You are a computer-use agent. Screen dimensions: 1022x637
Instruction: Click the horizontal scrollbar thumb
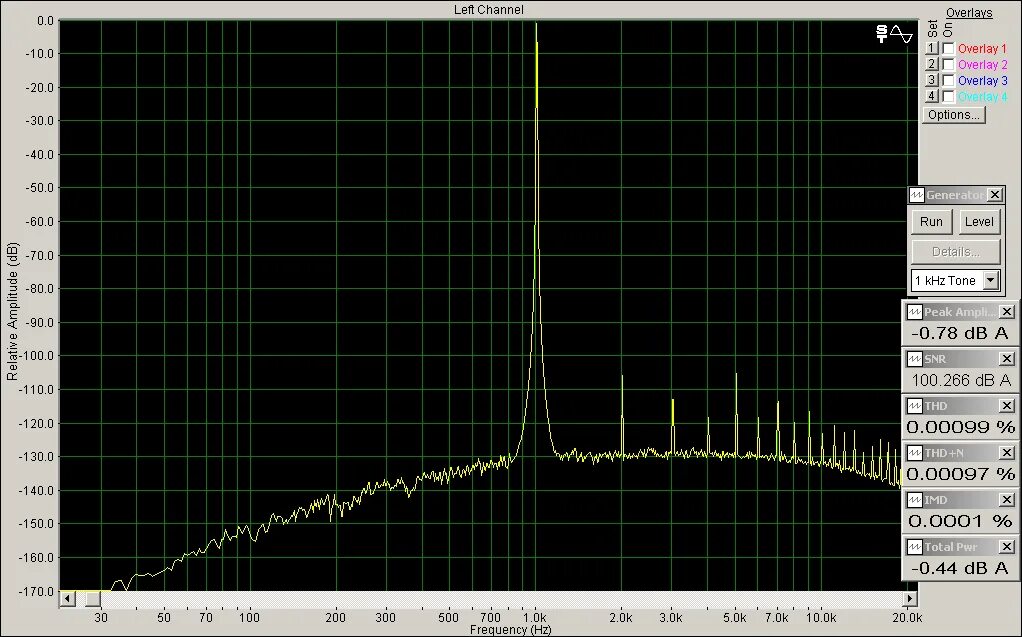pyautogui.click(x=93, y=599)
